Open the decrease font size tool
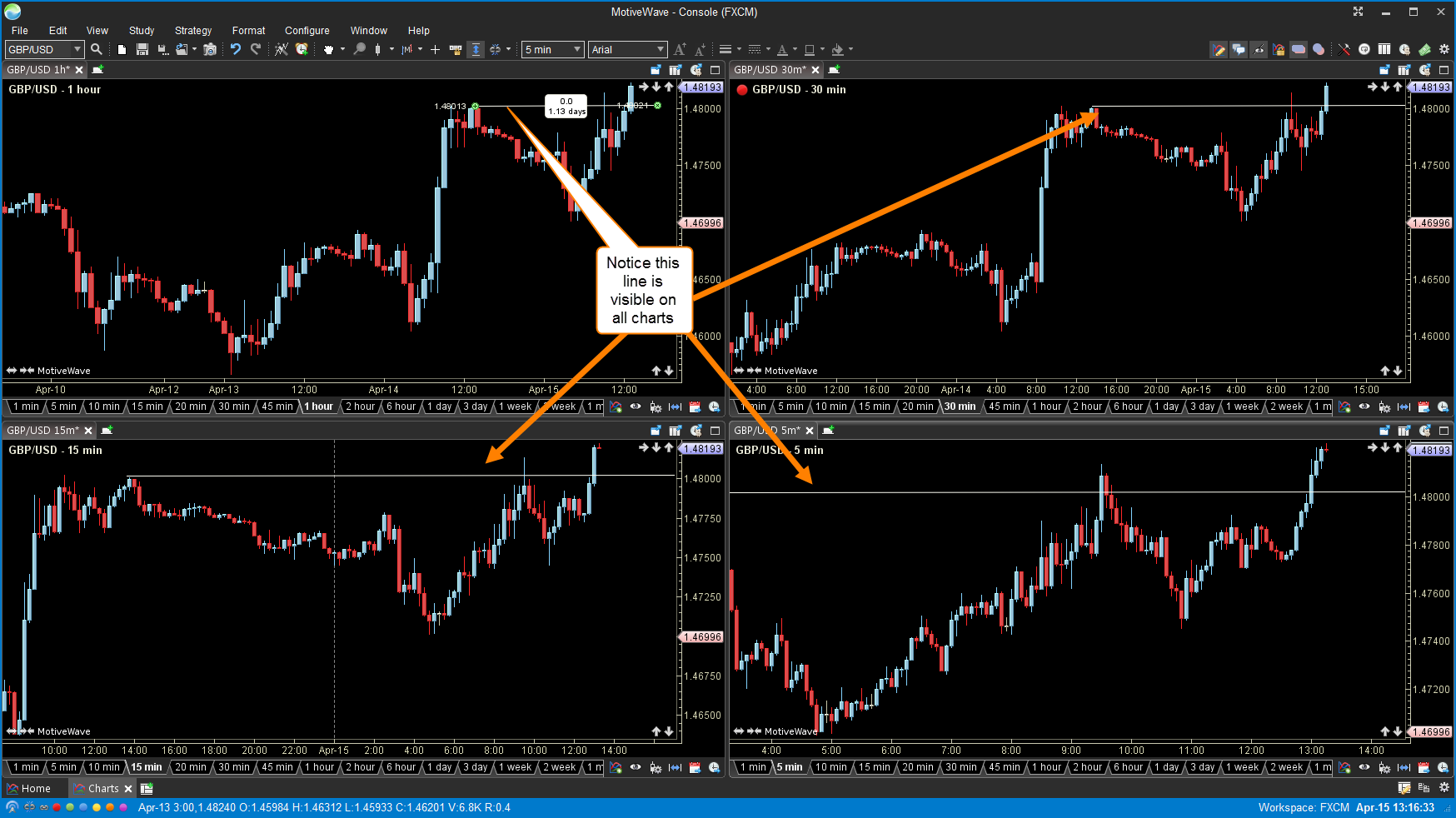The height and width of the screenshot is (818, 1456). (700, 49)
